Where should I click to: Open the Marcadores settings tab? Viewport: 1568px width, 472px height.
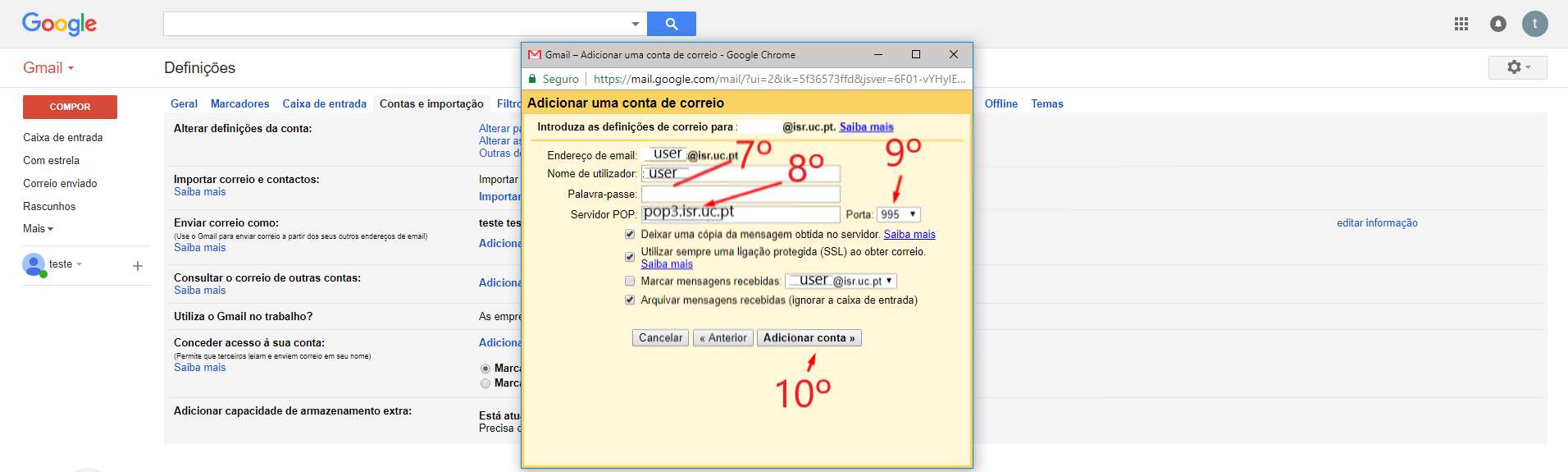point(239,103)
